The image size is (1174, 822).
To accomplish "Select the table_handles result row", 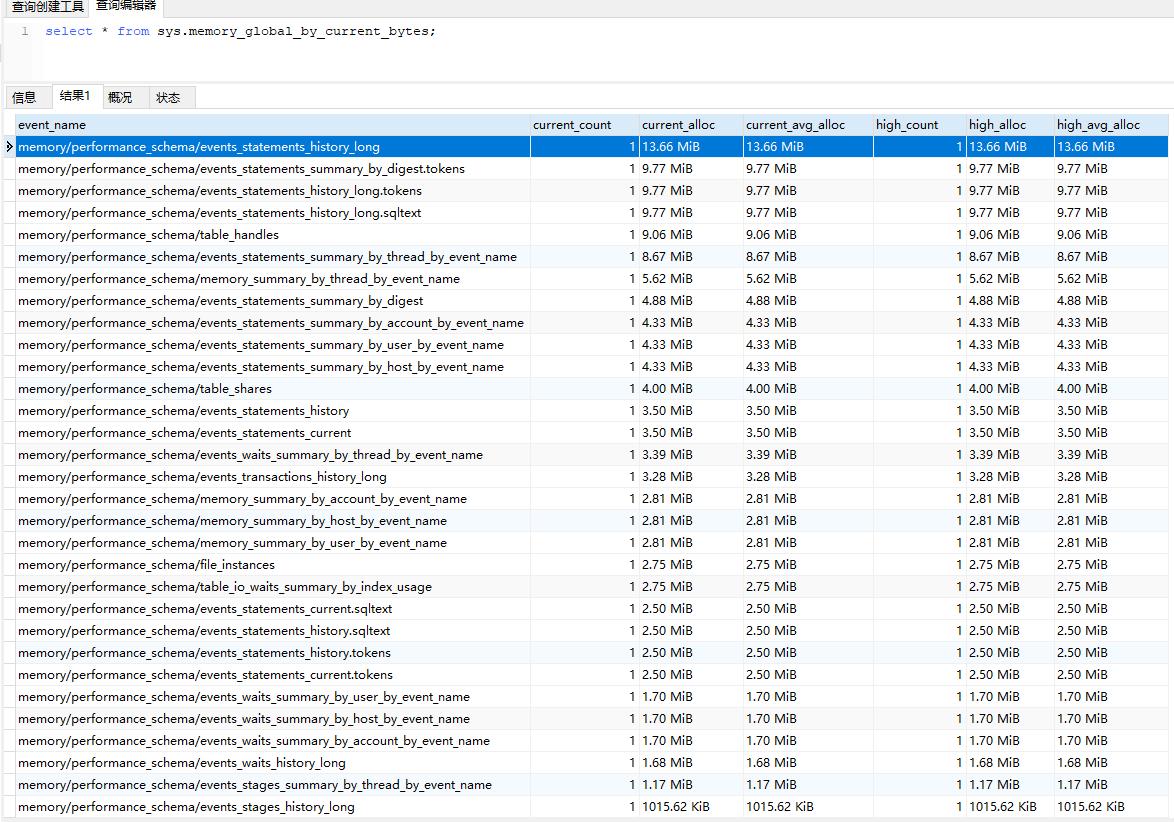I will pos(145,234).
